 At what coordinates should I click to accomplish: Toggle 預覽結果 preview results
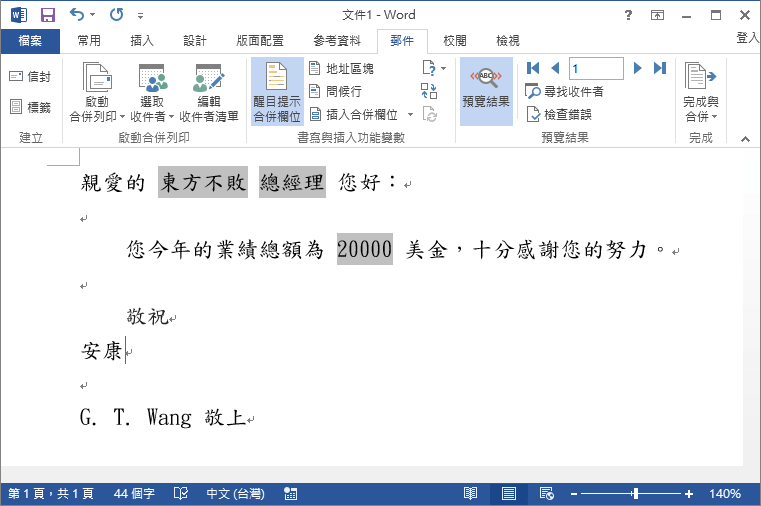click(486, 92)
